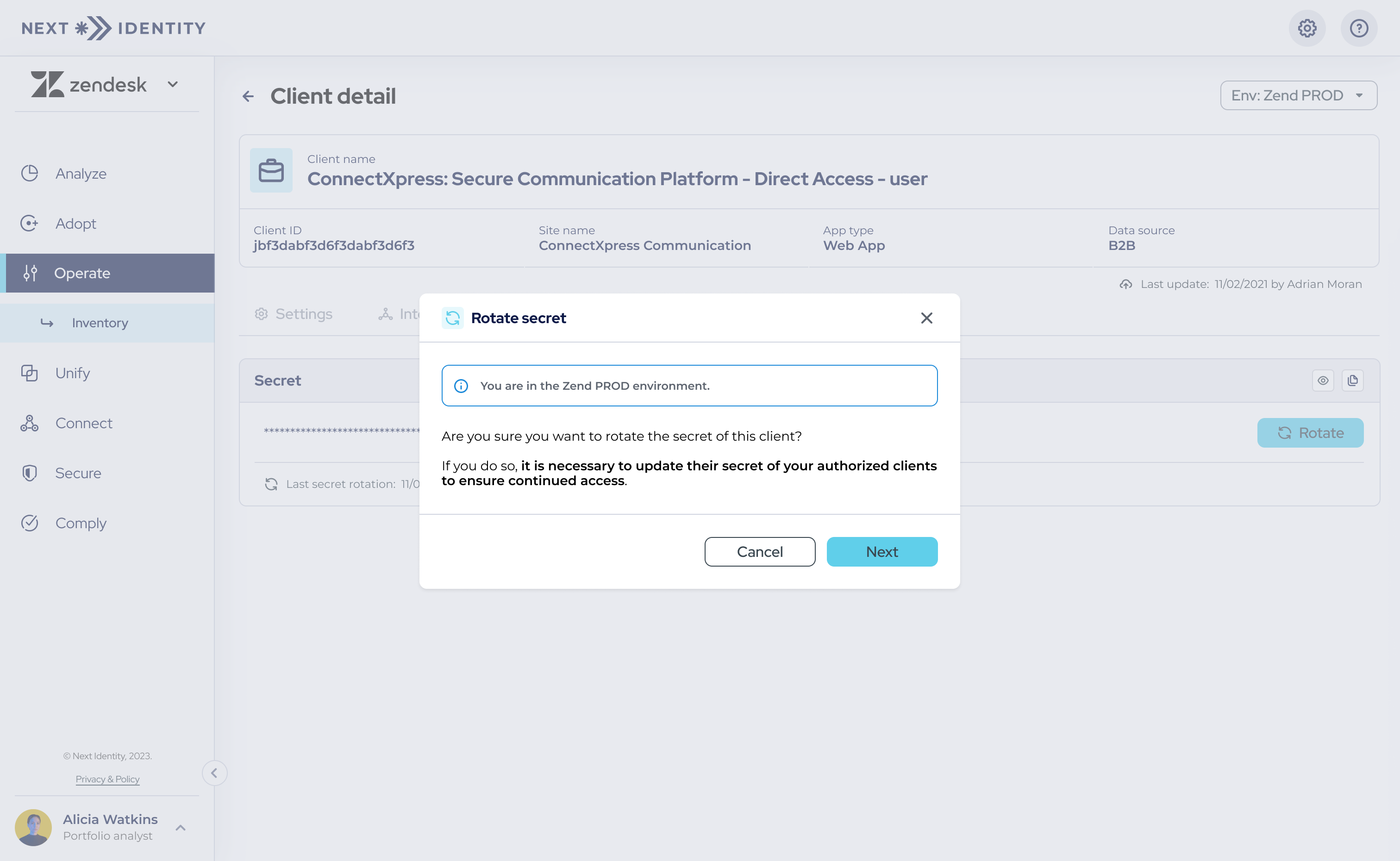
Task: Select the Settings tab
Action: [294, 313]
